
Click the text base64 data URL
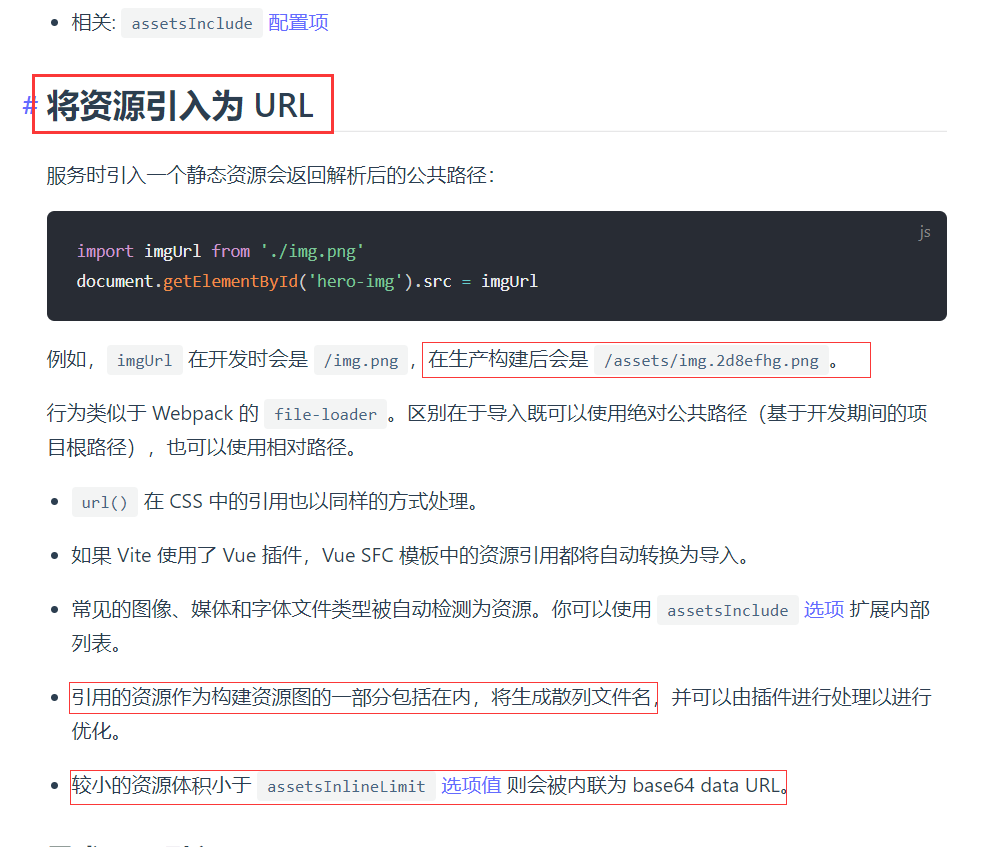705,786
